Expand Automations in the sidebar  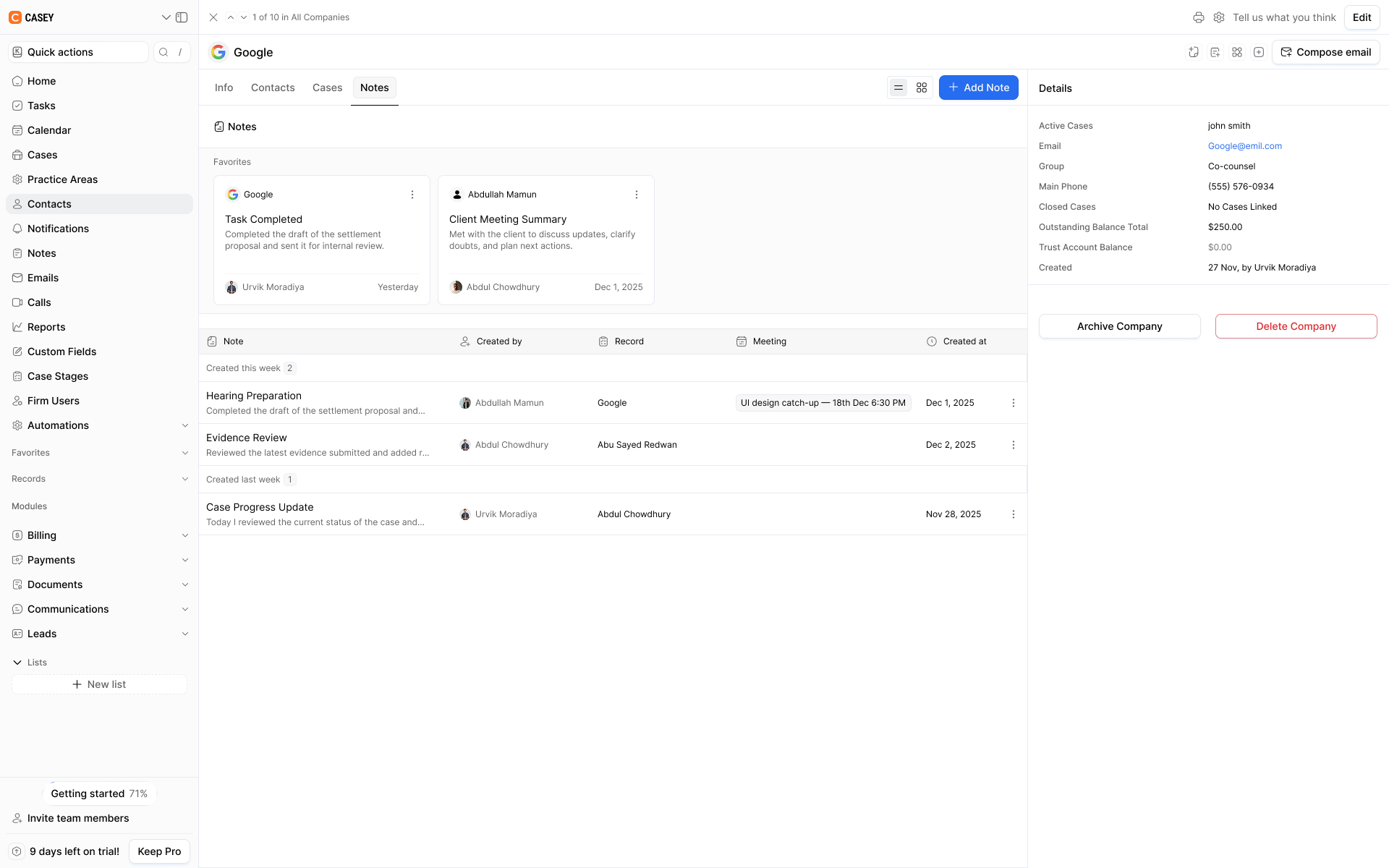tap(185, 425)
